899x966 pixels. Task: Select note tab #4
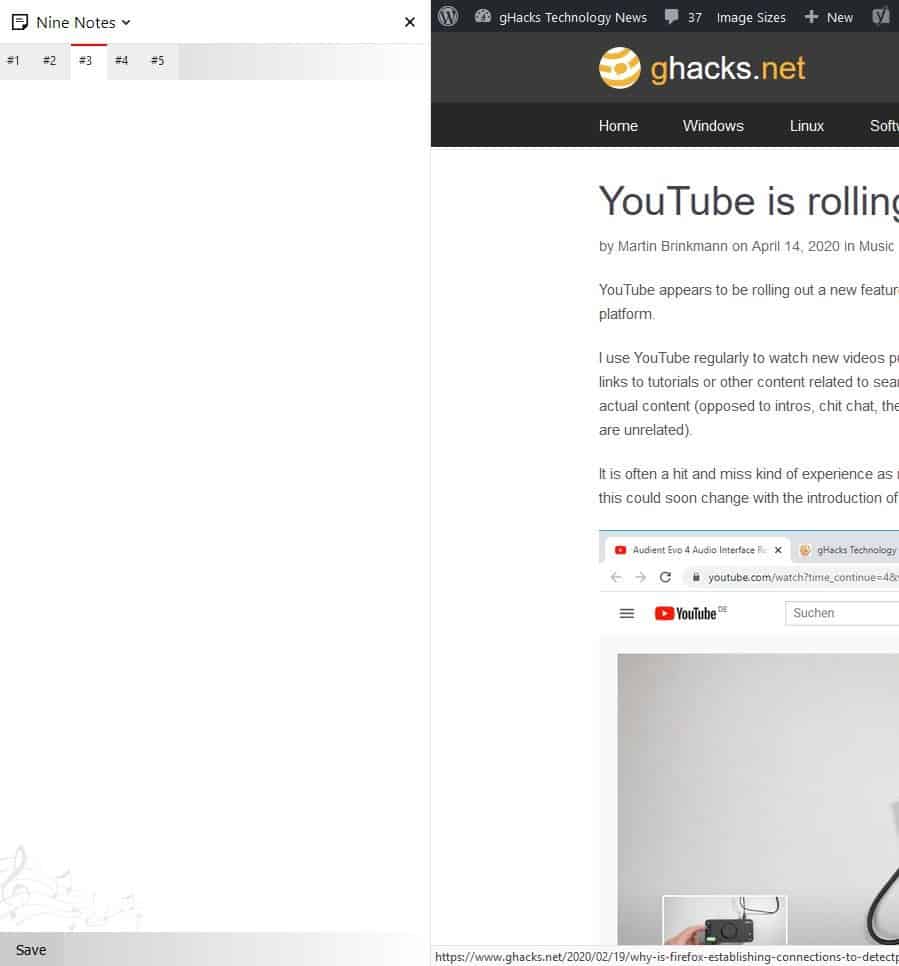pyautogui.click(x=121, y=61)
